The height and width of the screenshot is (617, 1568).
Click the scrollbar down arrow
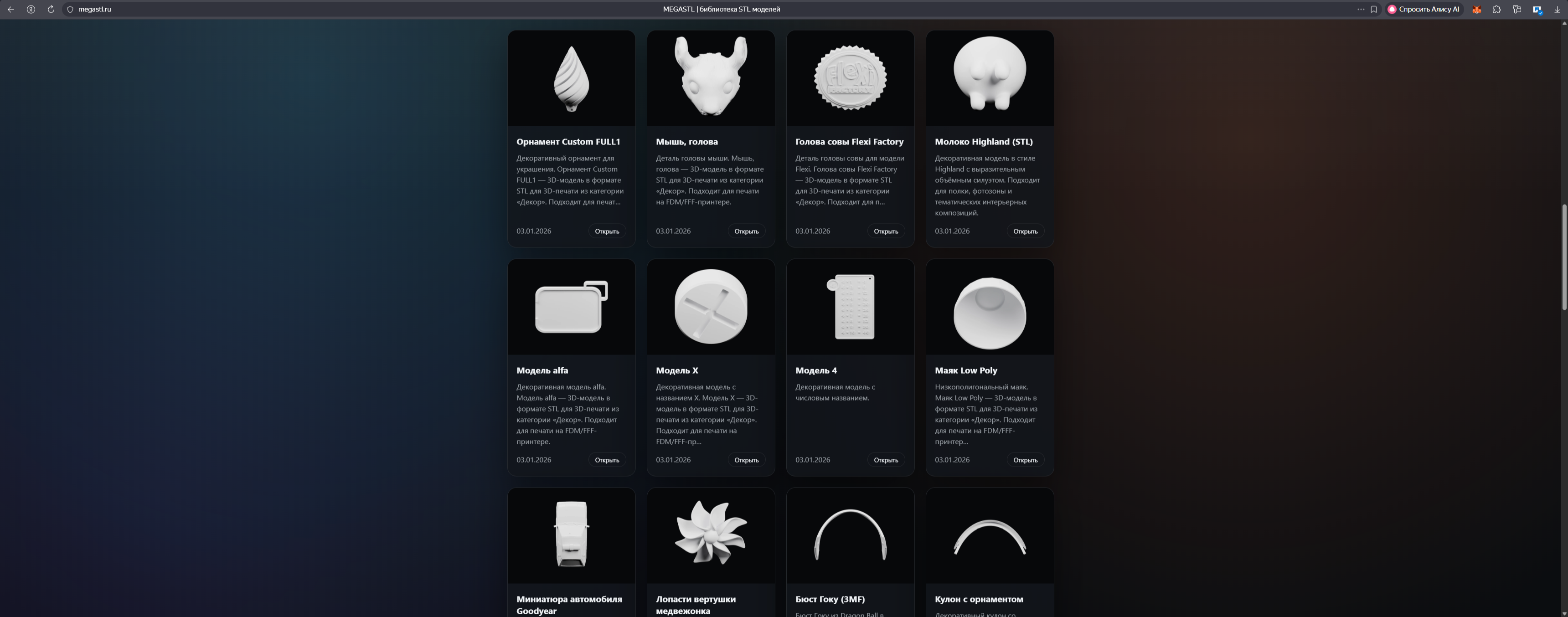tap(1564, 613)
